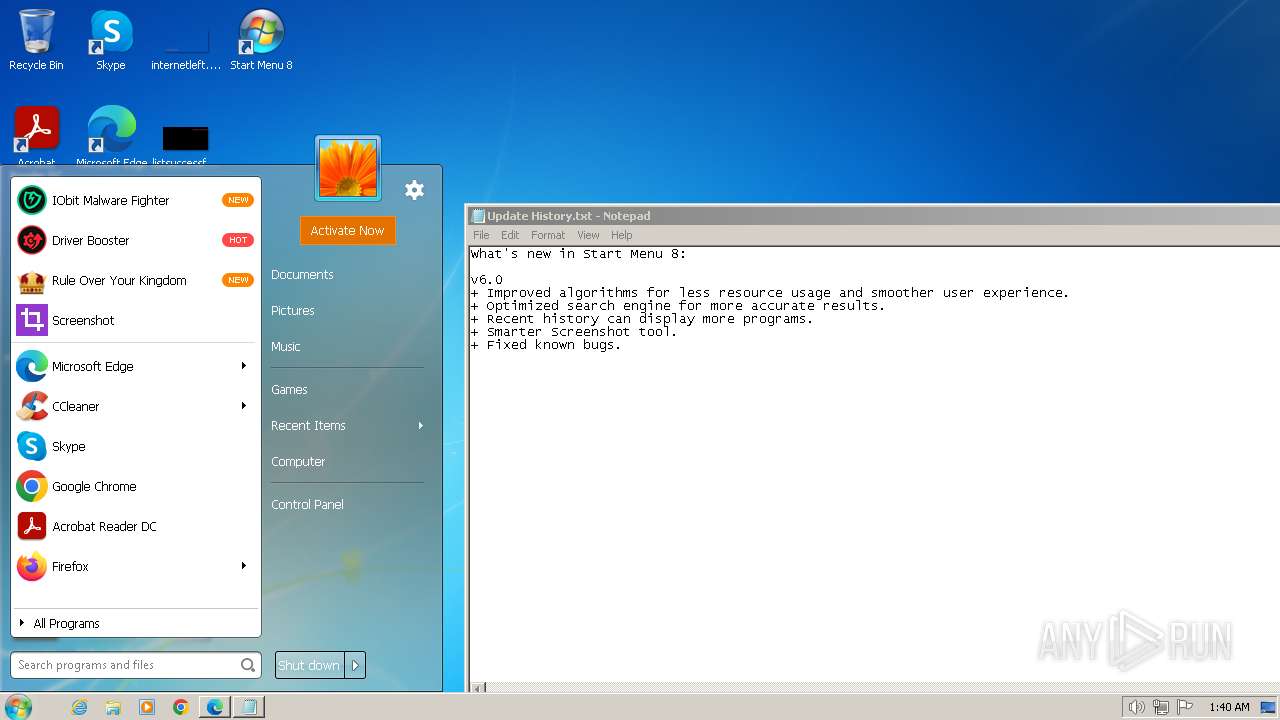Open Start Menu 8 settings gear
Screen dimensions: 1280x720
(414, 190)
